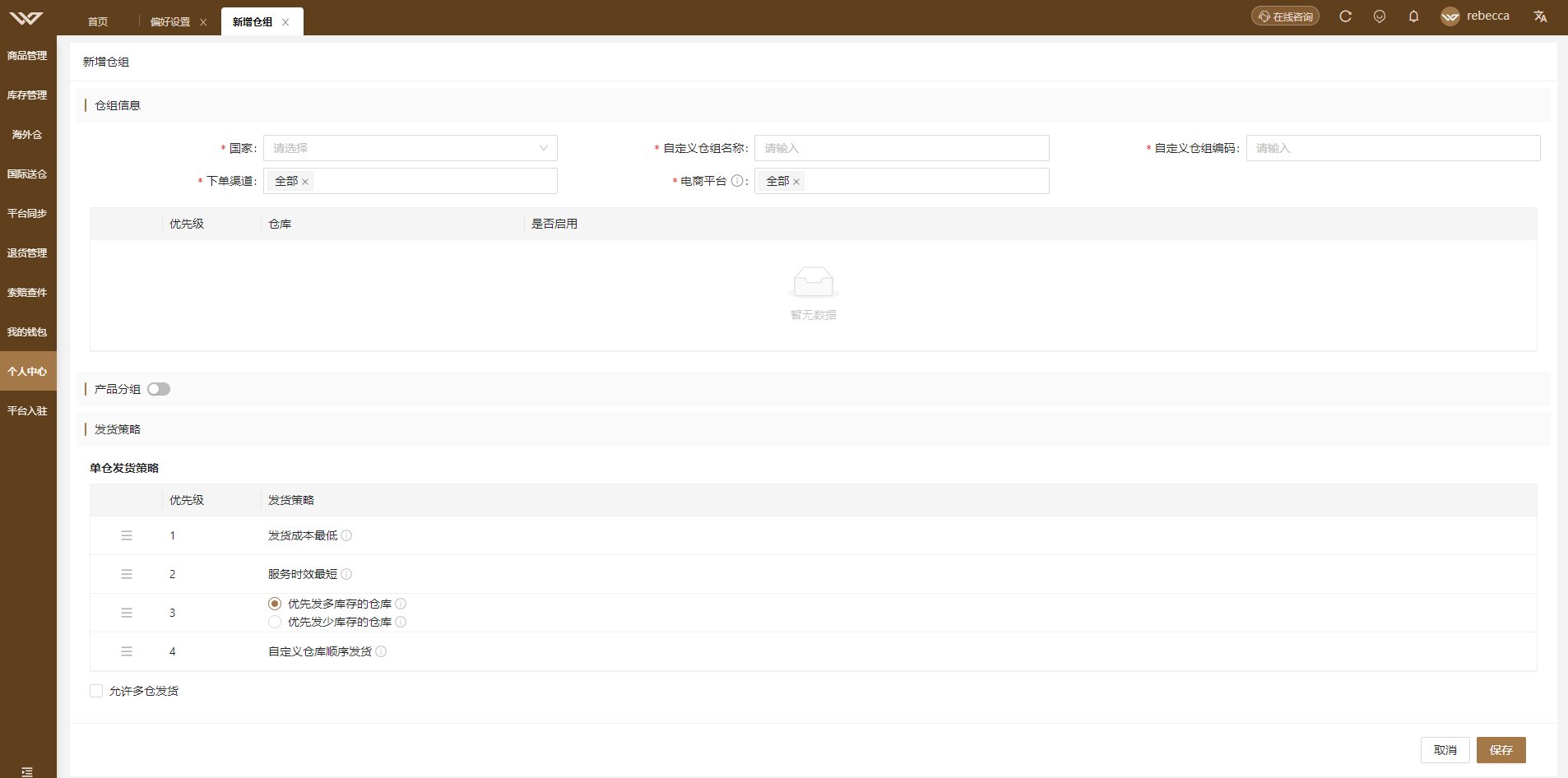Open 海外仓 in sidebar
Image resolution: width=1568 pixels, height=778 pixels.
tap(27, 135)
